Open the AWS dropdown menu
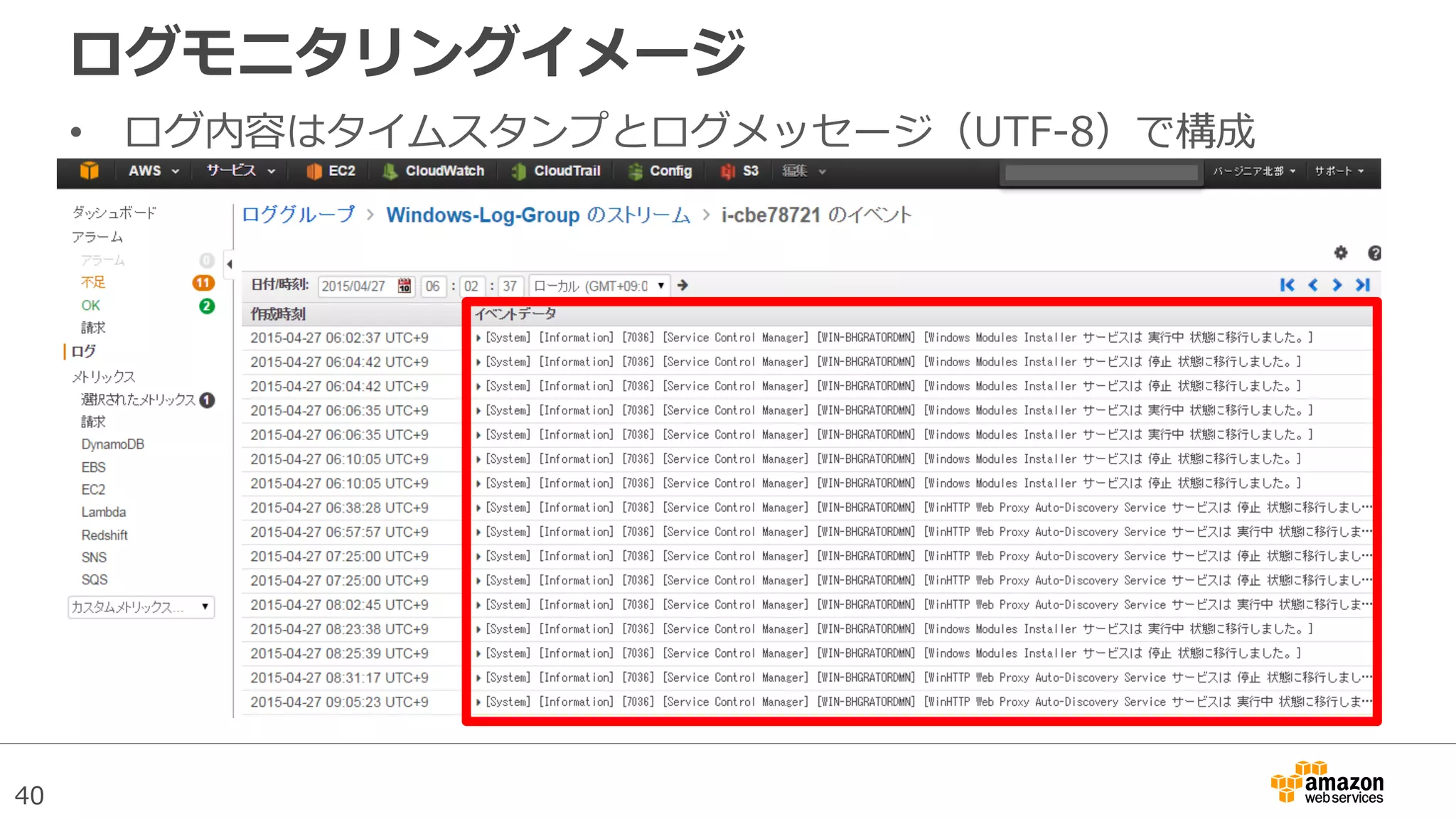The image size is (1456, 819). click(x=154, y=171)
